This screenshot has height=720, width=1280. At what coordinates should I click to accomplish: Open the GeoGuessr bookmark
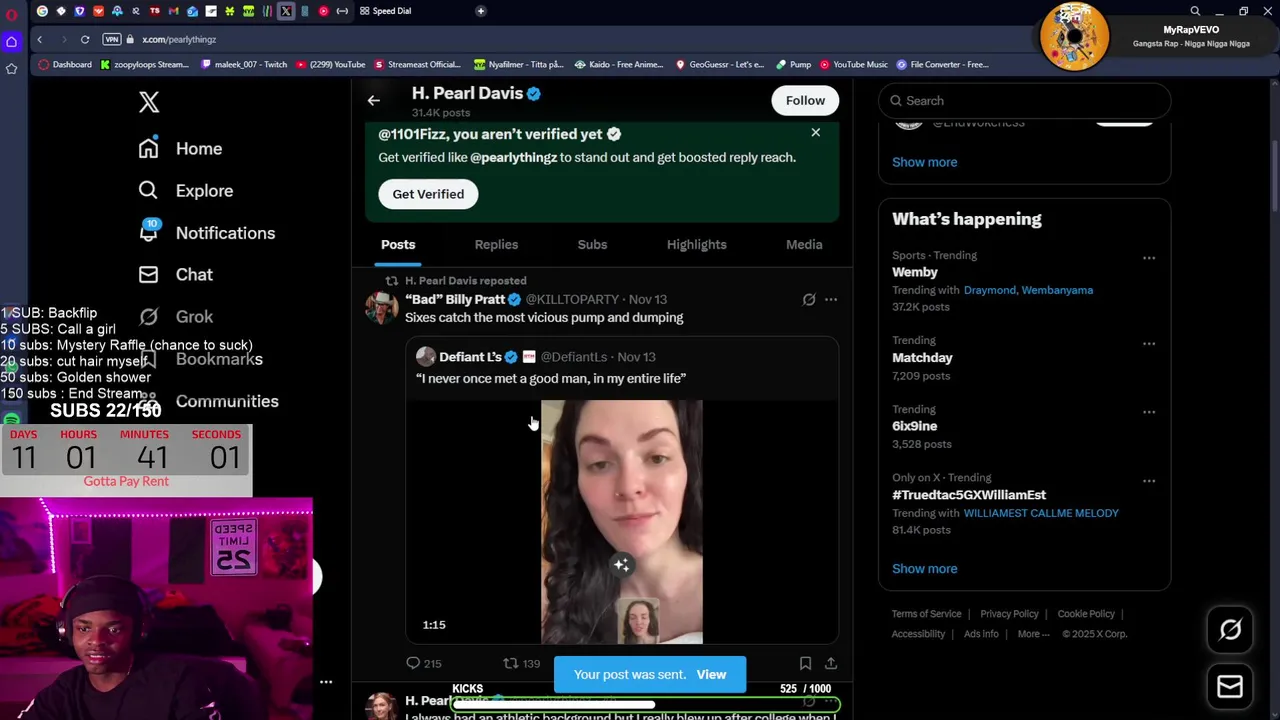719,65
